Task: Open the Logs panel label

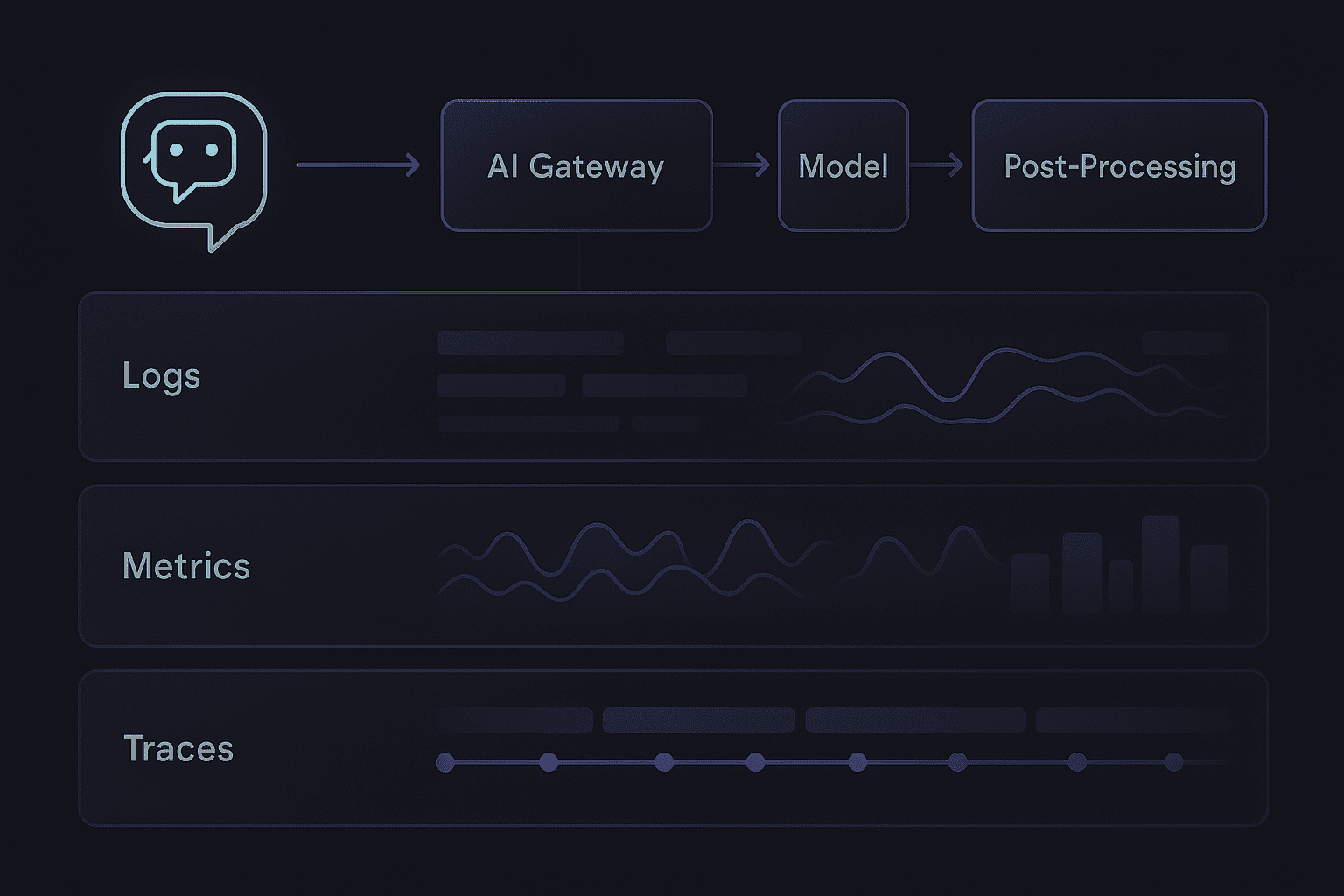Action: (162, 376)
